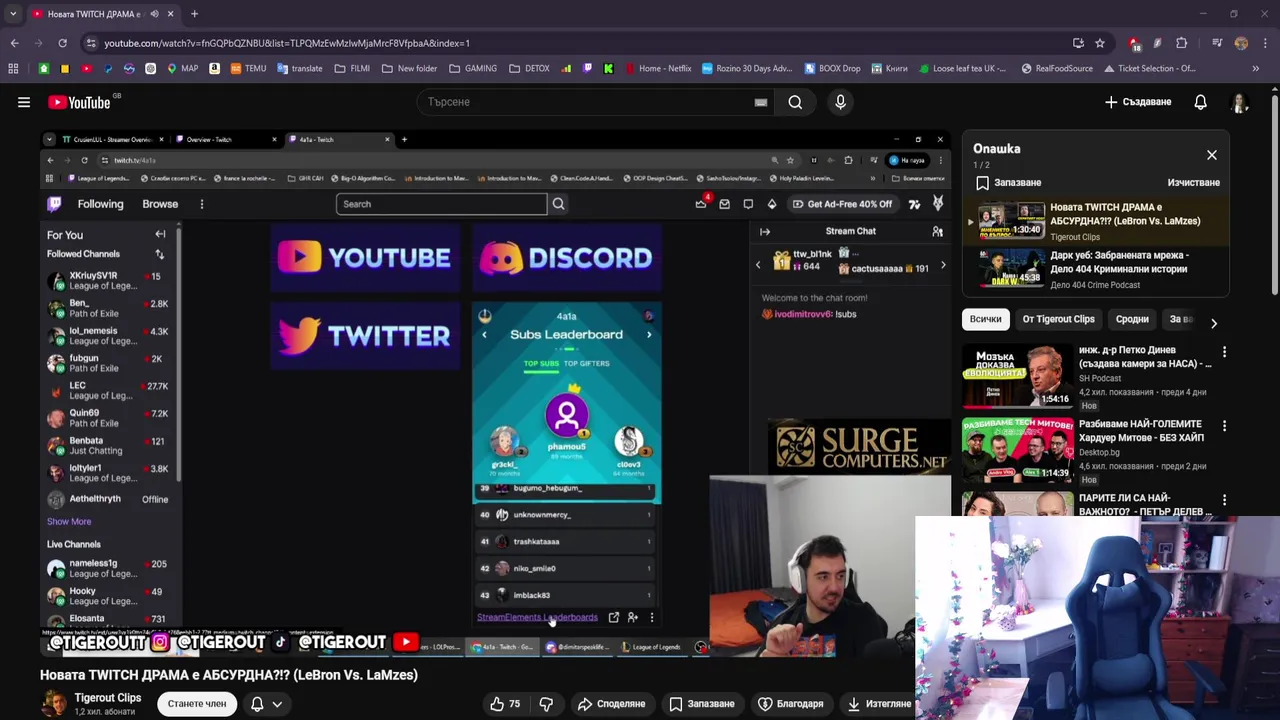Open Chrome media controls icon
Viewport: 1280px width, 720px height.
[x=1217, y=43]
